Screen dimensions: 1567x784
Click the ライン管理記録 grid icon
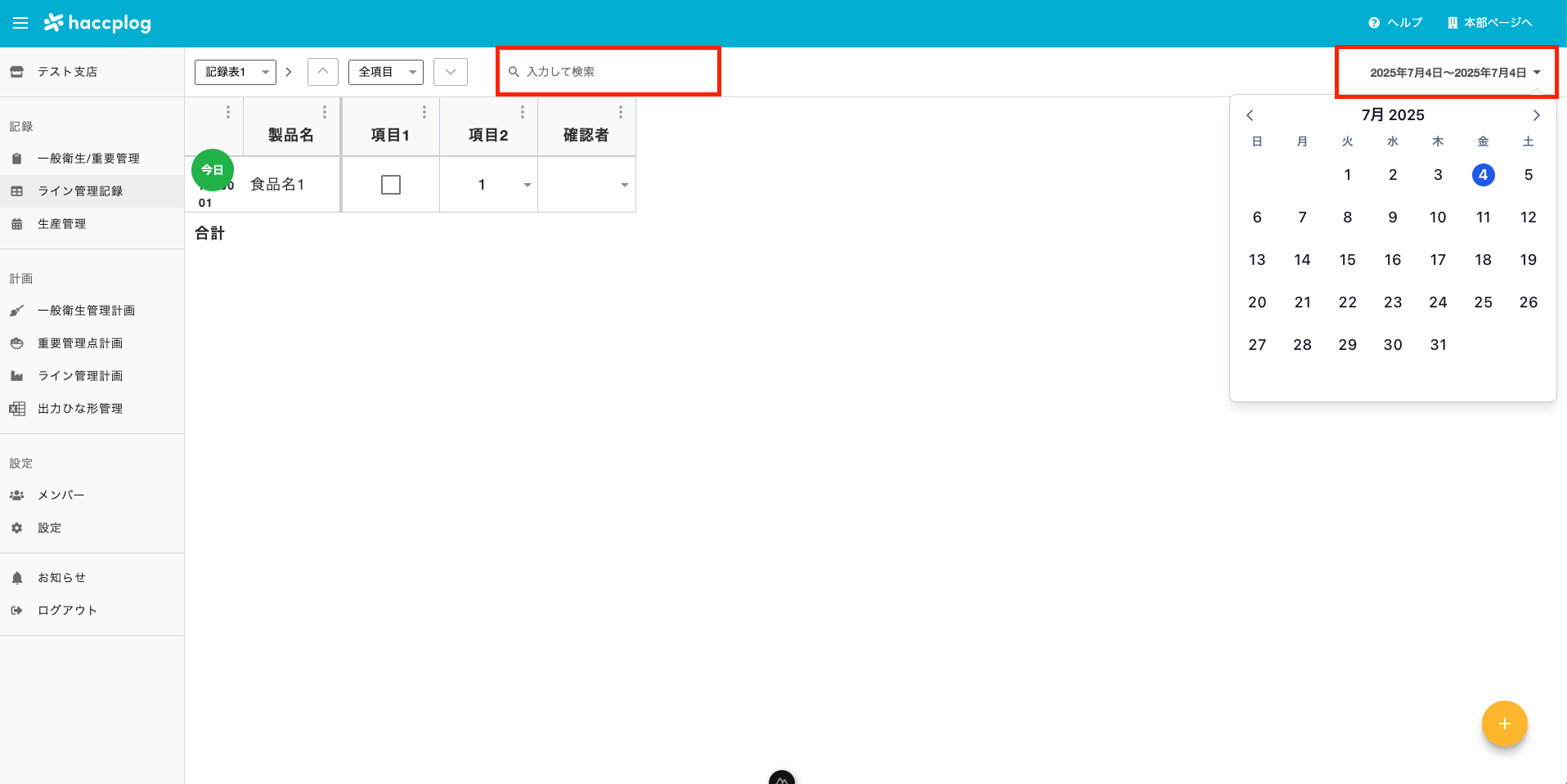[18, 190]
